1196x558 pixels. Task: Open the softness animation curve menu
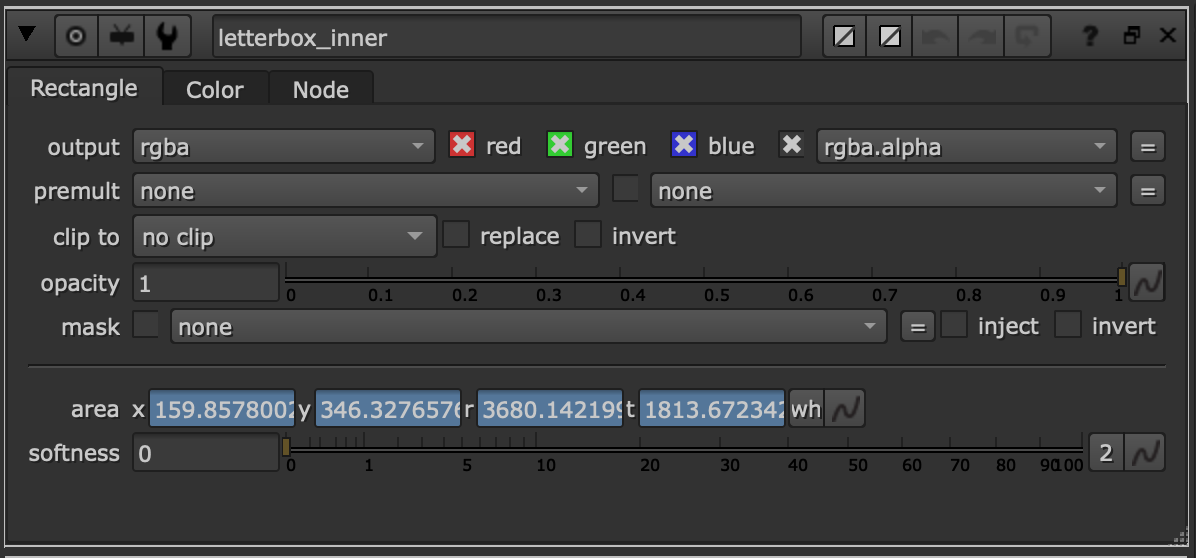tap(1145, 453)
